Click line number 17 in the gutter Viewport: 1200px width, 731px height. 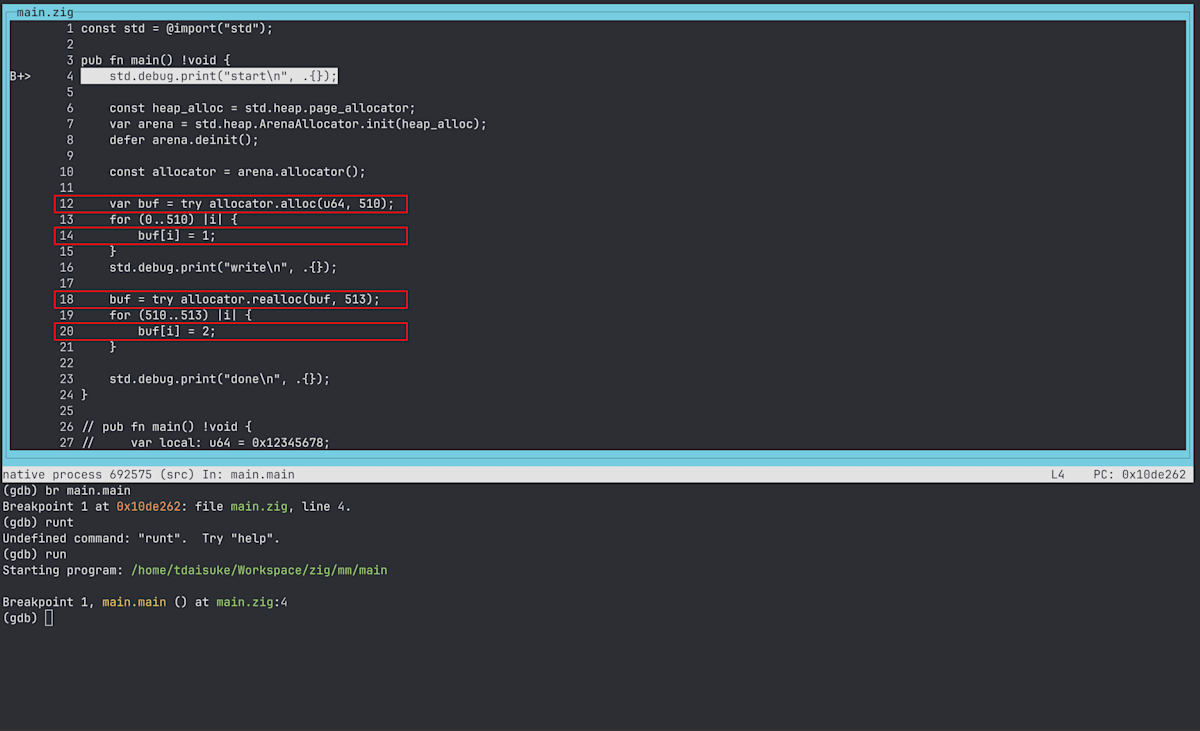point(66,283)
